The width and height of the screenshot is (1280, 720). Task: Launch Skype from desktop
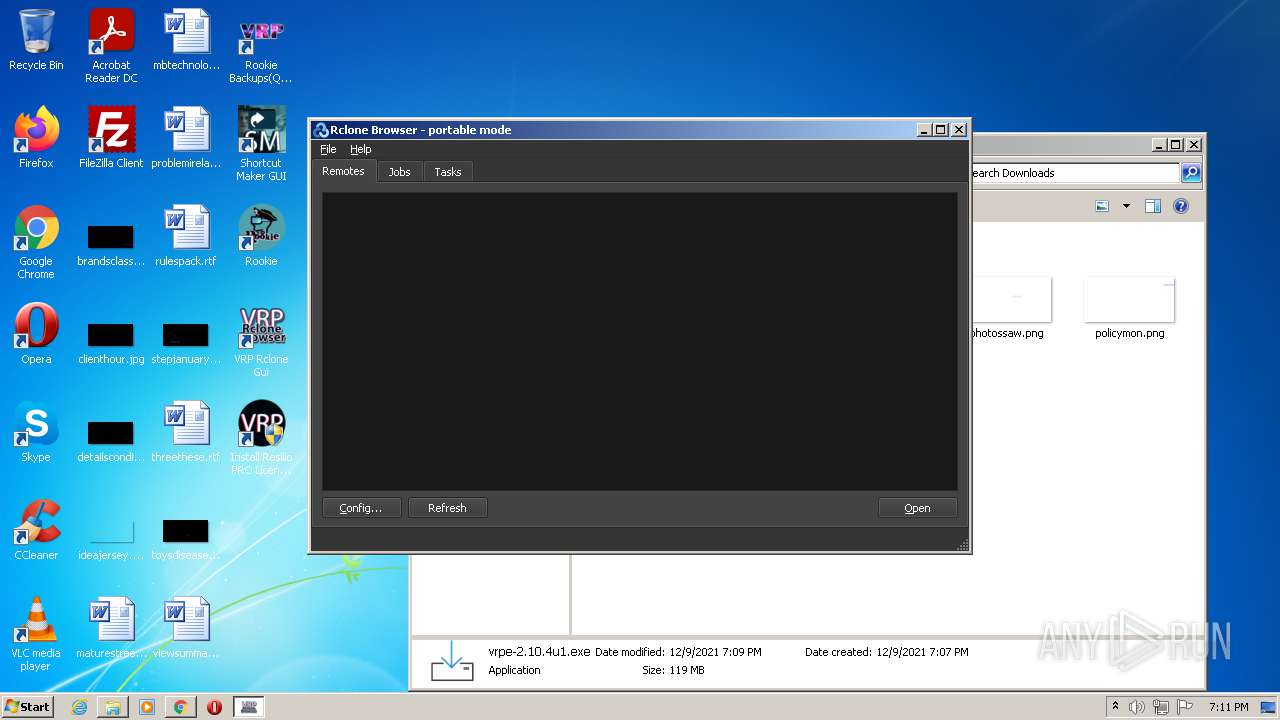pyautogui.click(x=36, y=432)
